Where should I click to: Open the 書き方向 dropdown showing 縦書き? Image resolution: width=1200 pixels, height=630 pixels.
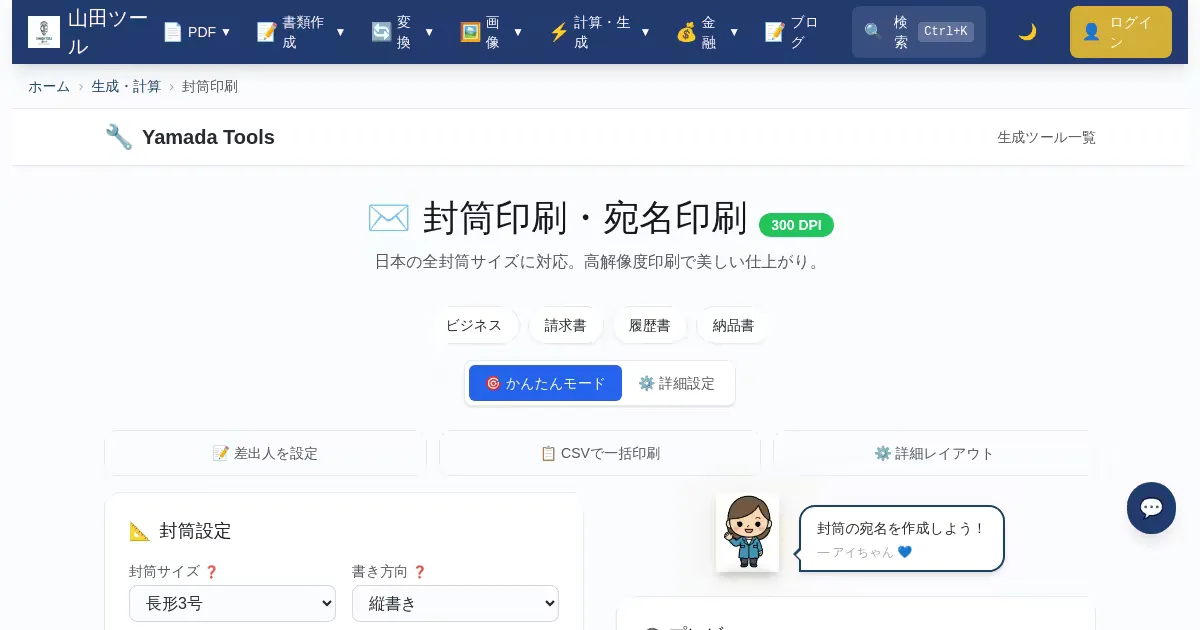(x=455, y=603)
